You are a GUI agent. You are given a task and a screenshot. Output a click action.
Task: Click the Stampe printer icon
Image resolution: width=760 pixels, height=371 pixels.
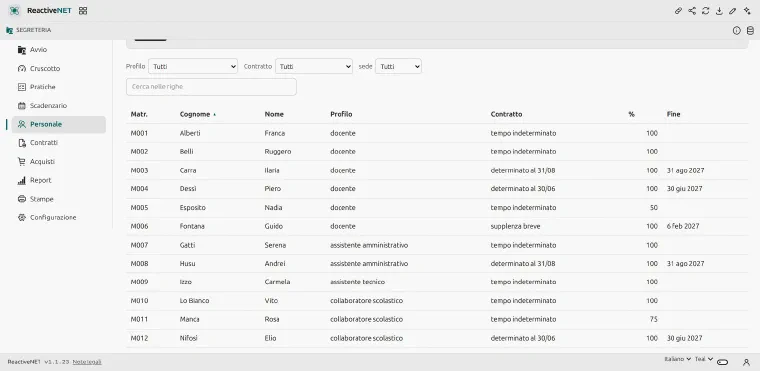21,199
